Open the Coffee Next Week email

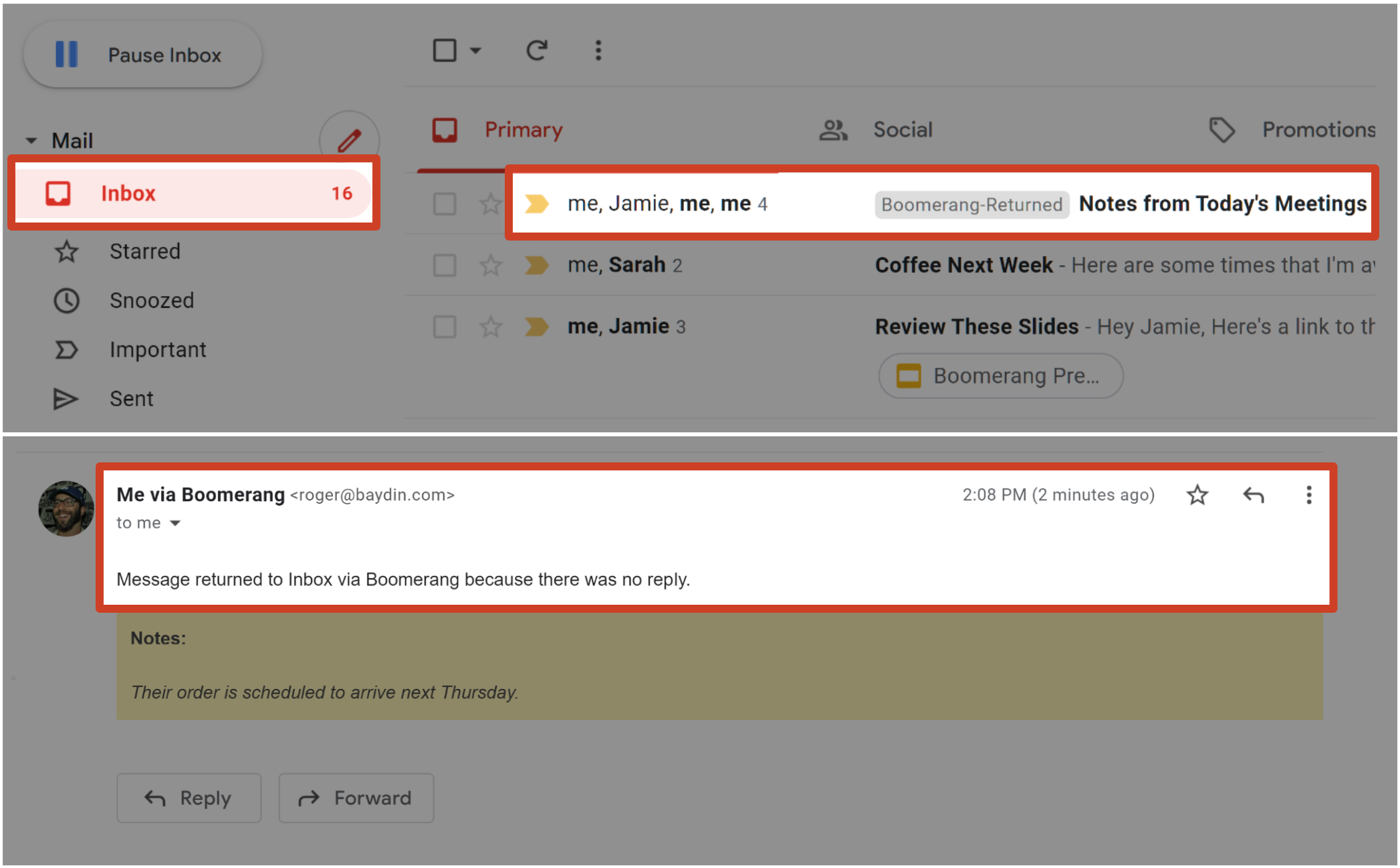point(963,265)
